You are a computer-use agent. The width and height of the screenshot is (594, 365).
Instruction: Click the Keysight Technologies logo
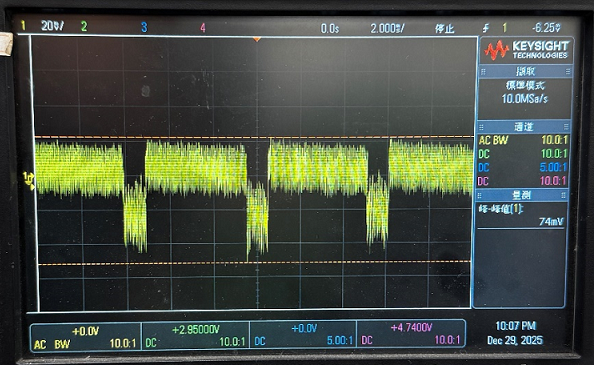point(526,50)
